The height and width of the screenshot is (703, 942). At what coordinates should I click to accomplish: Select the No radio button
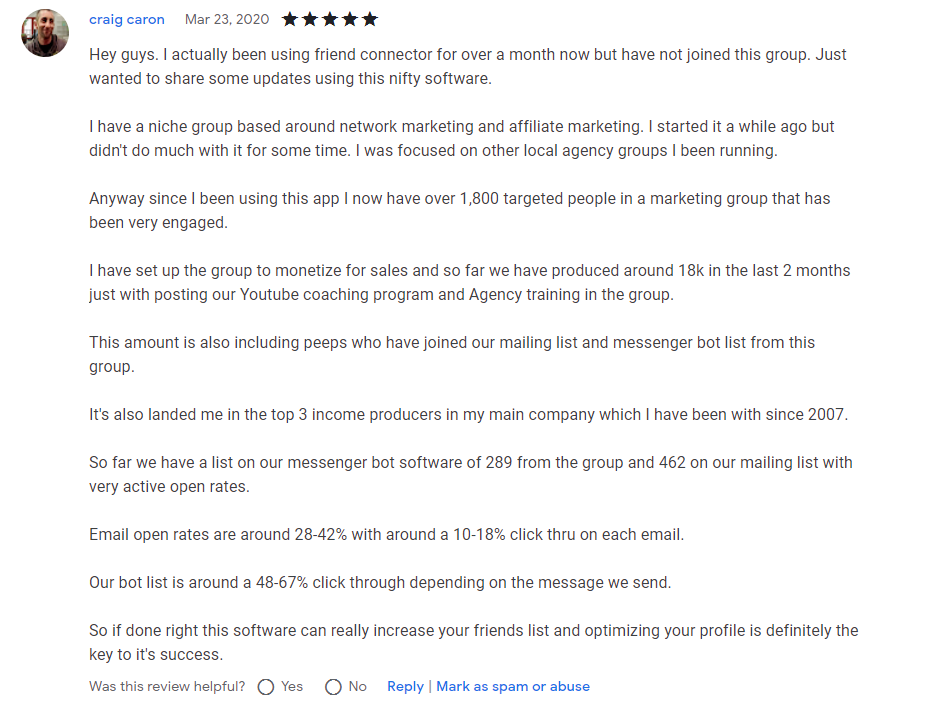(334, 687)
